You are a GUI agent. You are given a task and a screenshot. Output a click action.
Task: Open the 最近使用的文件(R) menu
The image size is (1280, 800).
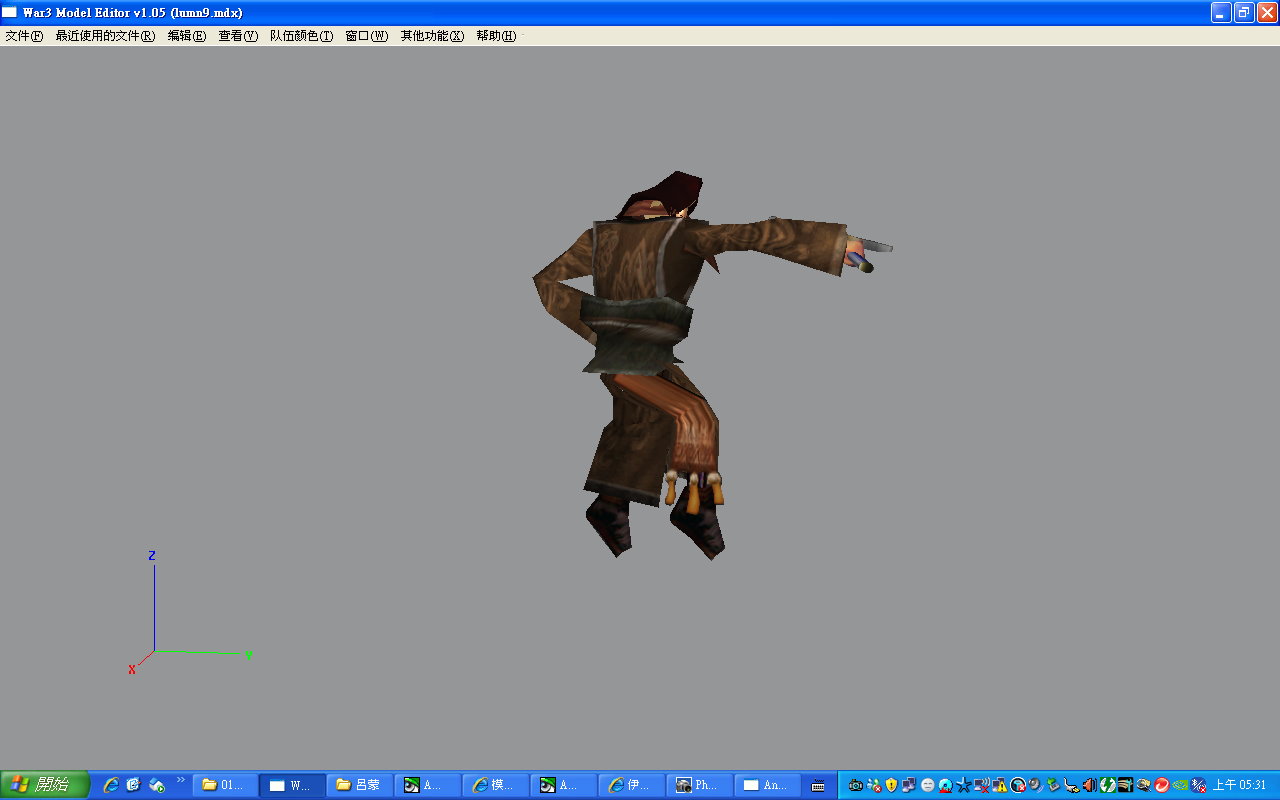[105, 36]
